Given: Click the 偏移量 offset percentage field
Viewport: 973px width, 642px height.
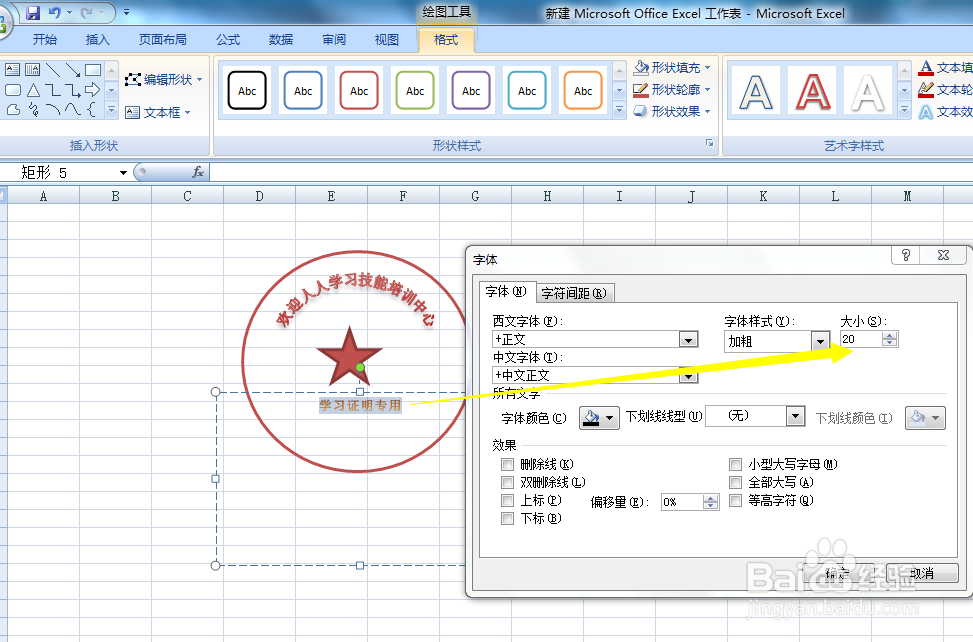Looking at the screenshot, I should point(681,502).
